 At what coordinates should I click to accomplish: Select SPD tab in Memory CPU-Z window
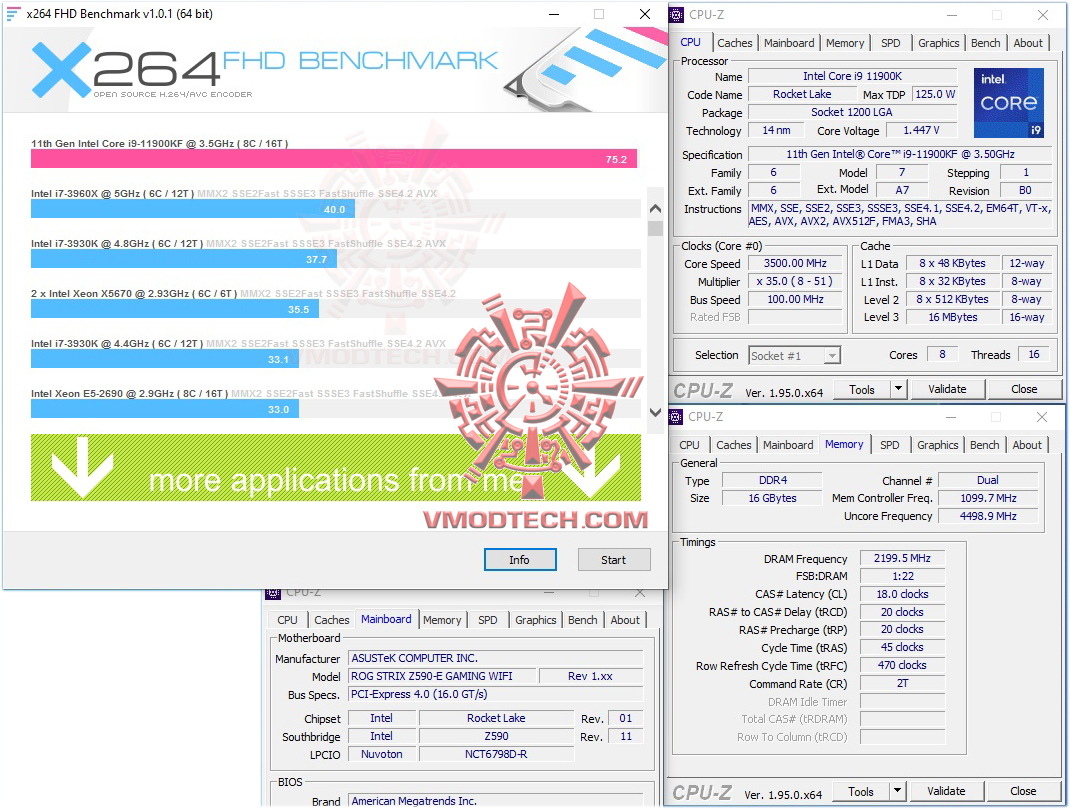click(x=889, y=445)
